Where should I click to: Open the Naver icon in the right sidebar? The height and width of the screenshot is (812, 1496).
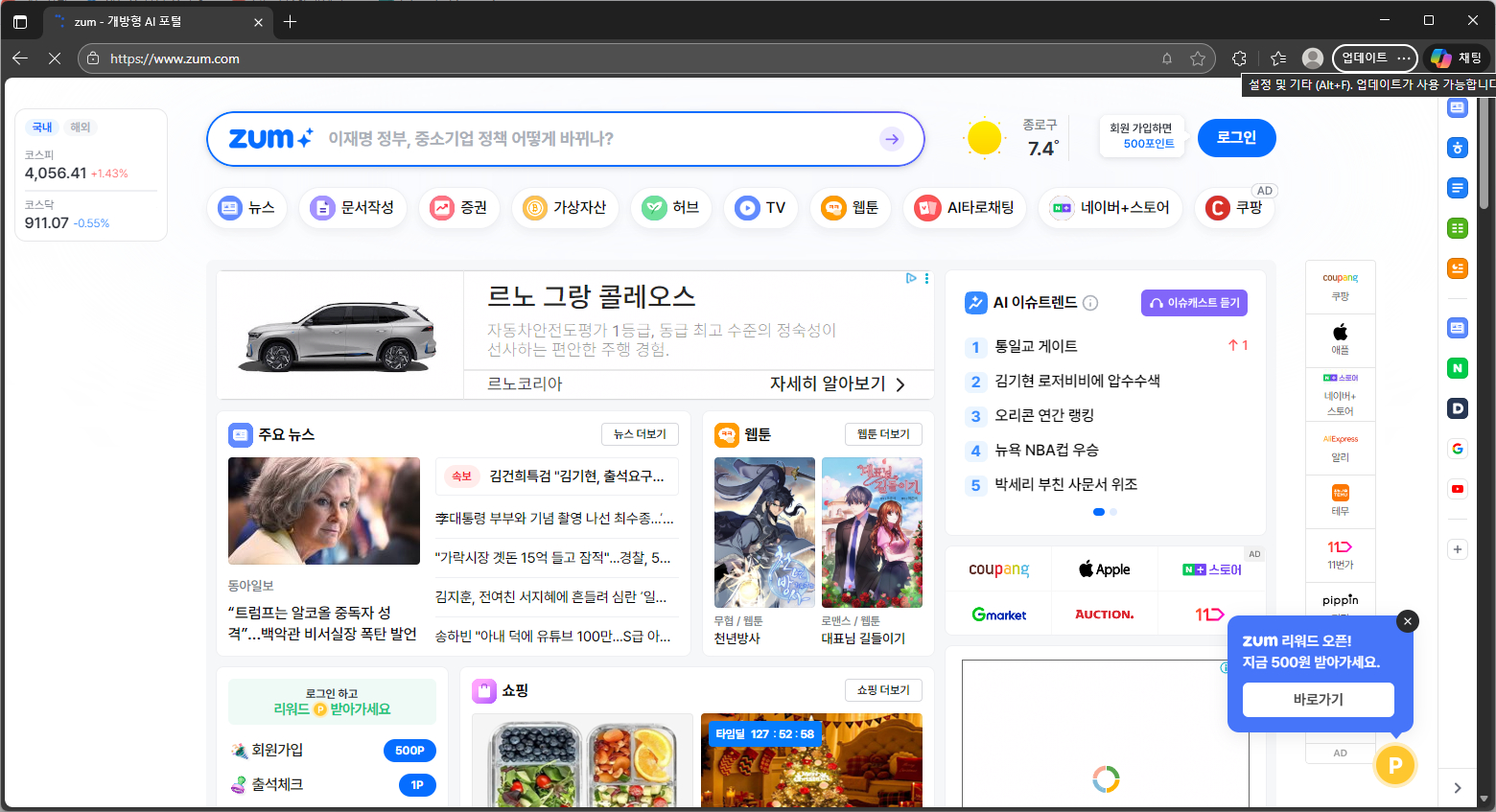(x=1457, y=368)
